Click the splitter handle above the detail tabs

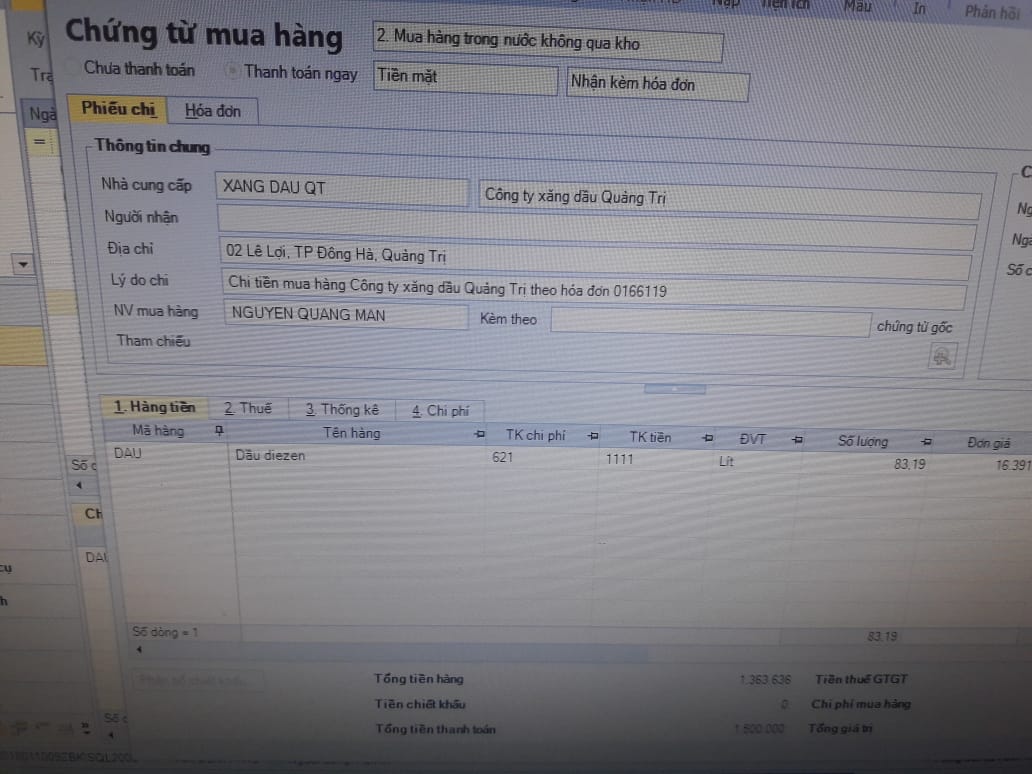[675, 389]
